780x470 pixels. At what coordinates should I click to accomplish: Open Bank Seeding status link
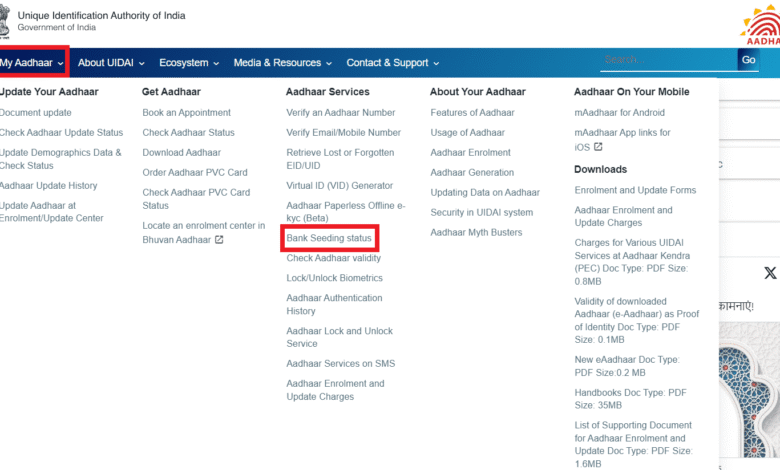coord(329,238)
